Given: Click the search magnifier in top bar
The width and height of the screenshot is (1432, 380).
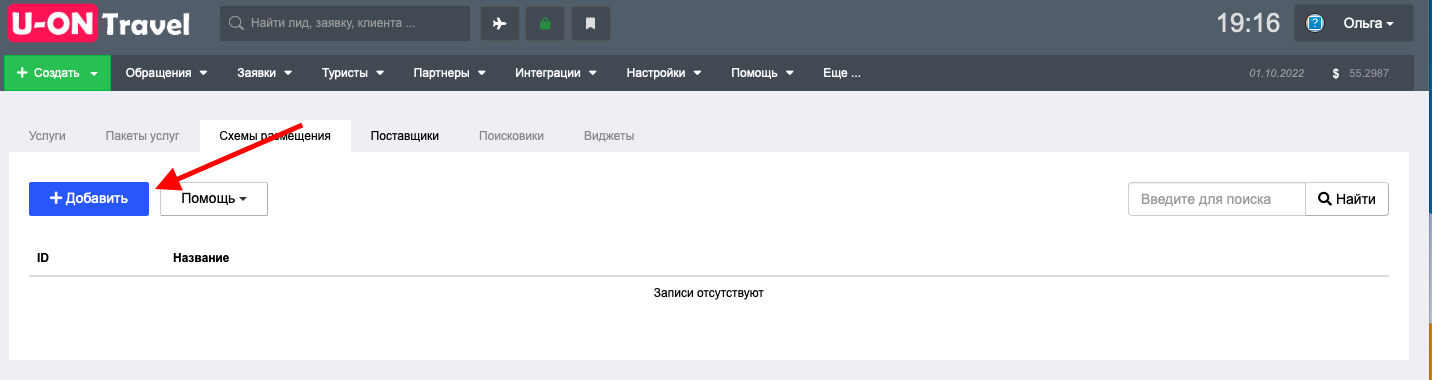Looking at the screenshot, I should (237, 23).
